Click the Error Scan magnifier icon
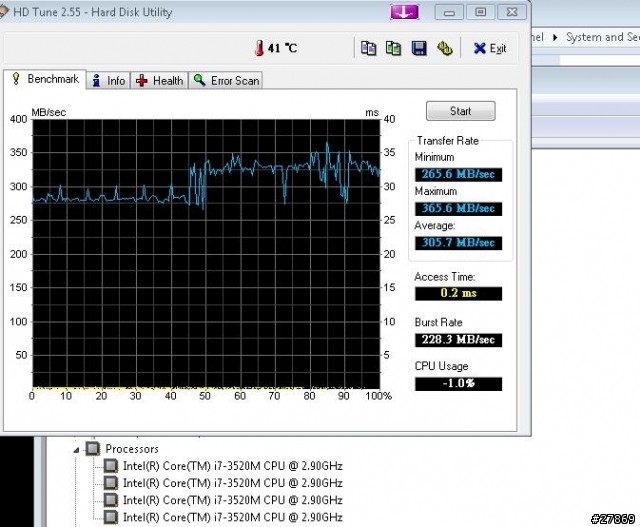640x527 pixels. (199, 80)
